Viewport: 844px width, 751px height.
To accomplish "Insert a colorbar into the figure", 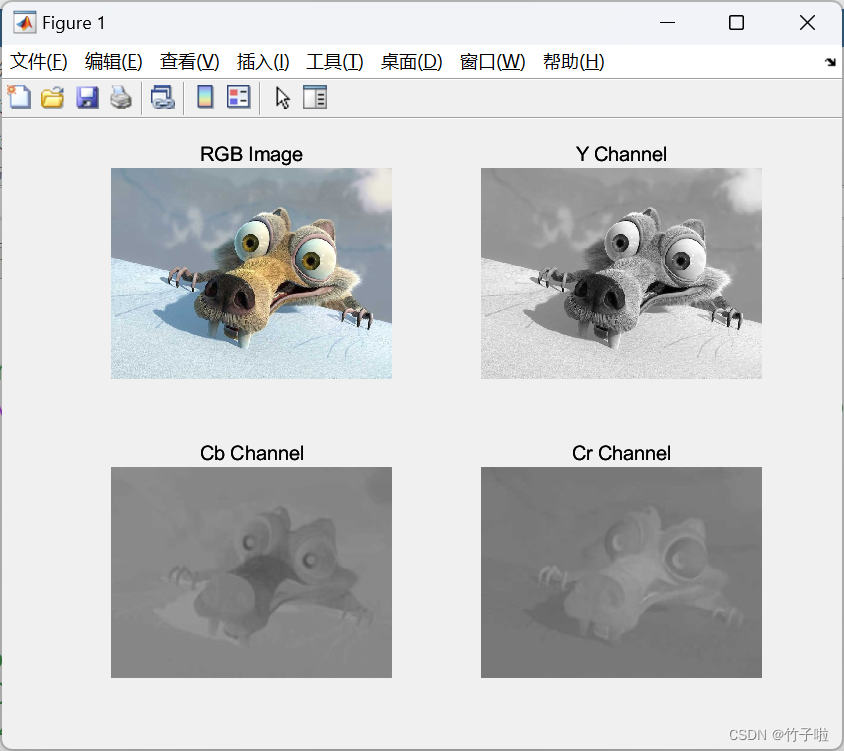I will (x=205, y=97).
